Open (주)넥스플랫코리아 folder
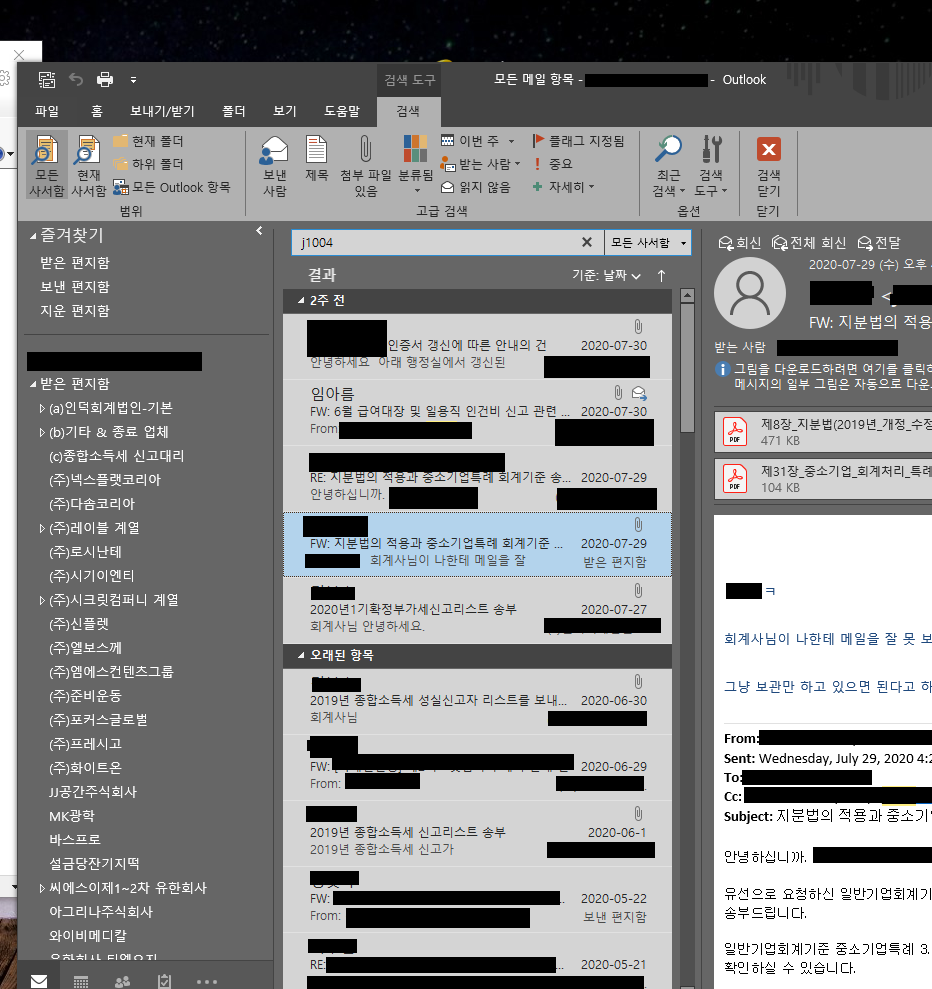This screenshot has height=989, width=932. click(105, 480)
